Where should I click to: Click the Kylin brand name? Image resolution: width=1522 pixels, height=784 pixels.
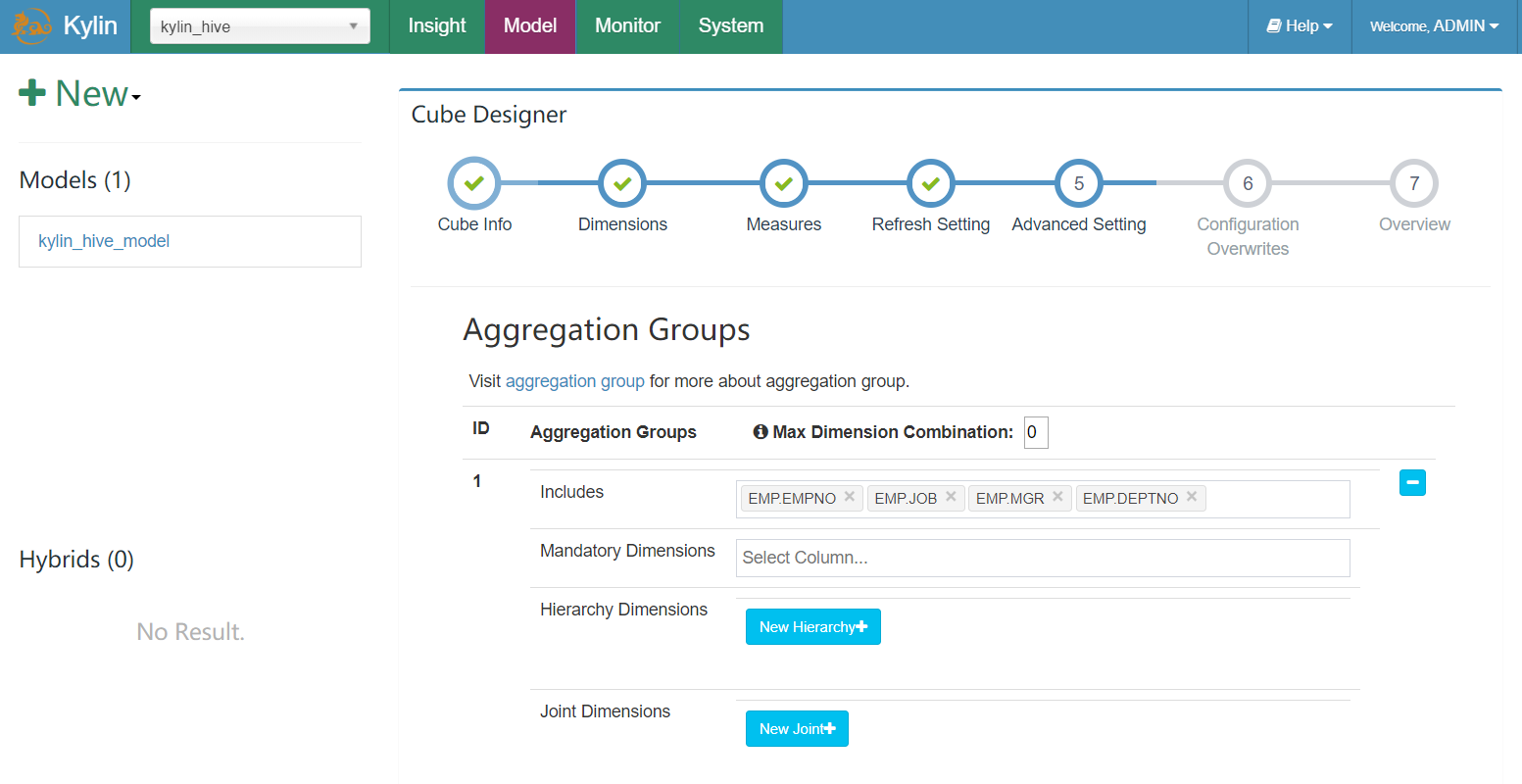click(x=90, y=26)
